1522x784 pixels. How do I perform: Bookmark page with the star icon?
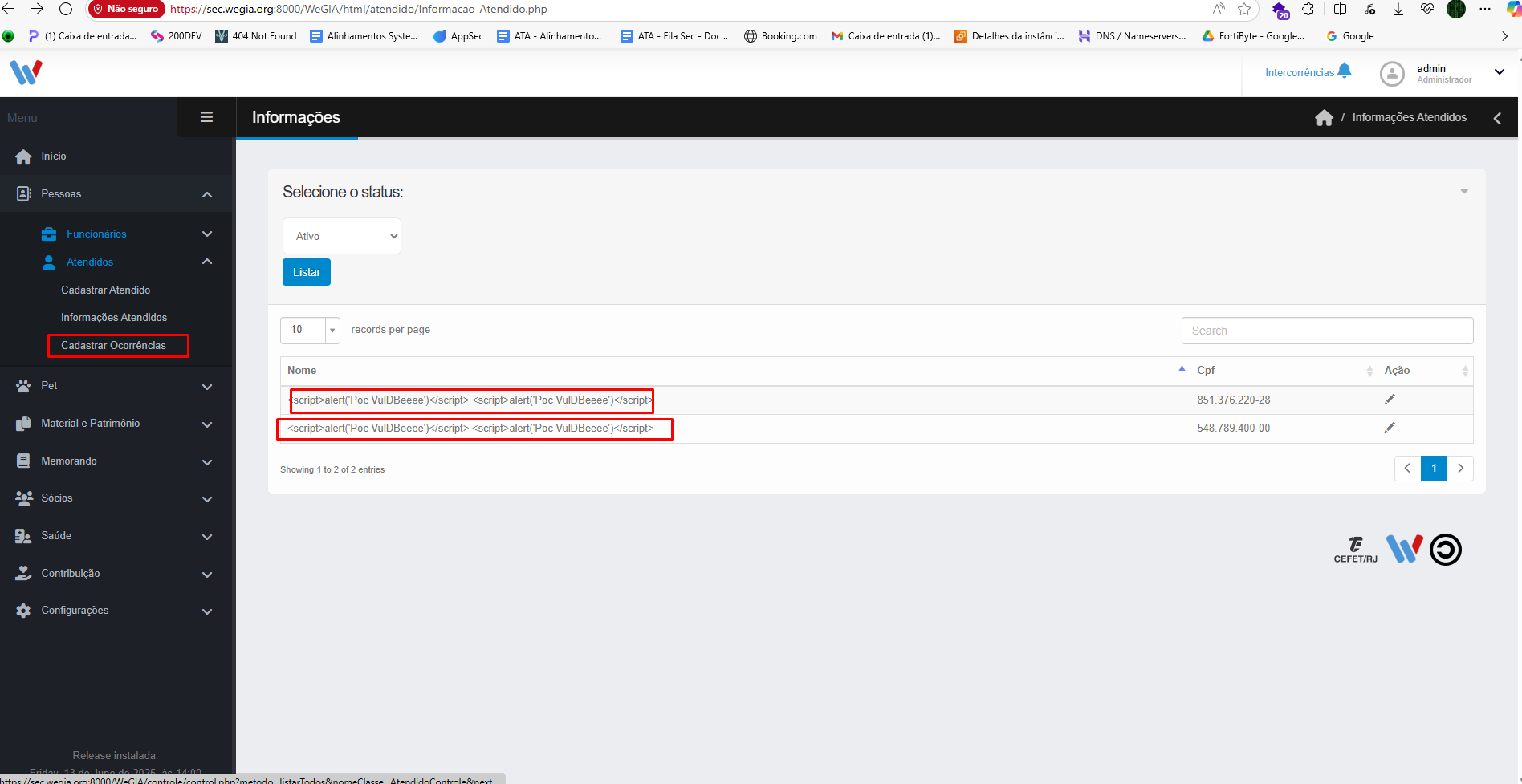(1244, 9)
